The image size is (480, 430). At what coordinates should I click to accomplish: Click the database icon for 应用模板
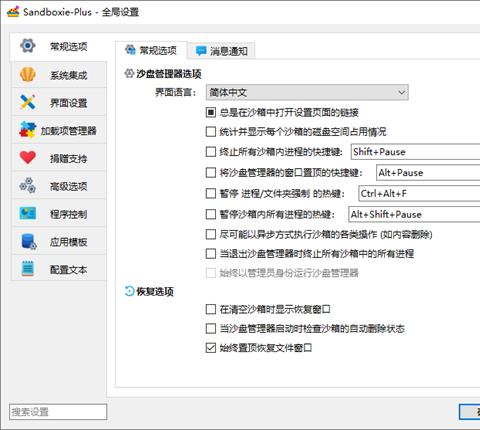click(x=28, y=241)
